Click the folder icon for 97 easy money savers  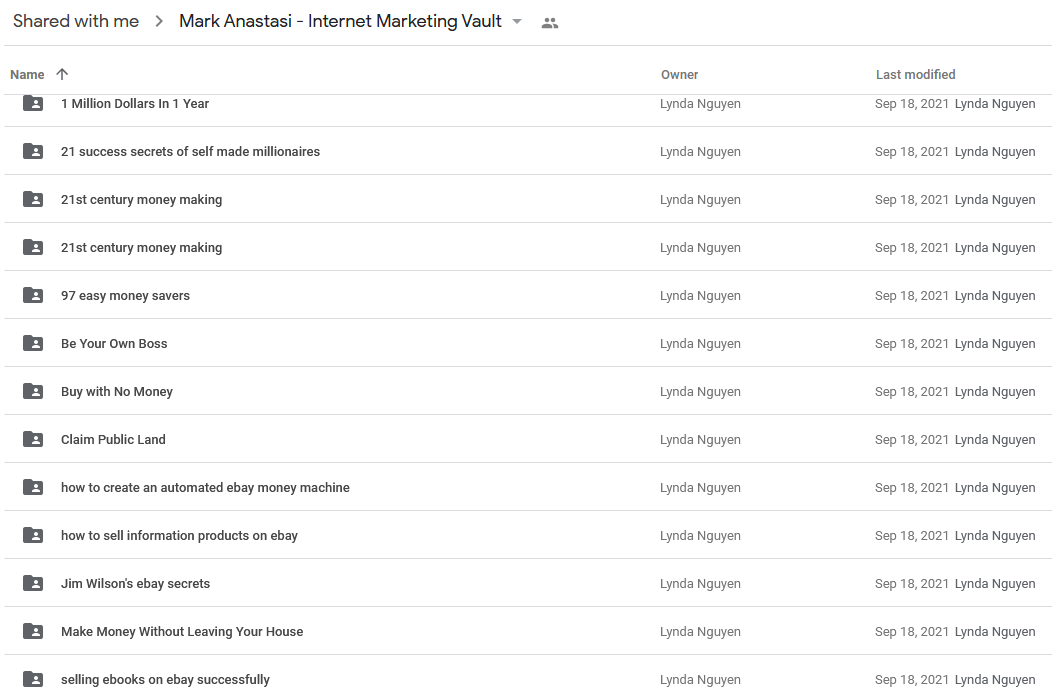point(33,295)
